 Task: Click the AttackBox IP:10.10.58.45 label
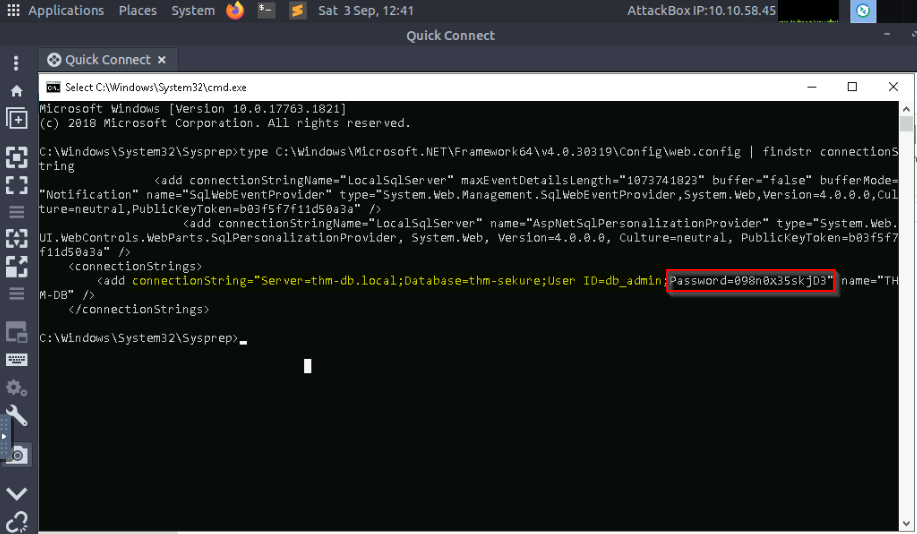pos(701,11)
